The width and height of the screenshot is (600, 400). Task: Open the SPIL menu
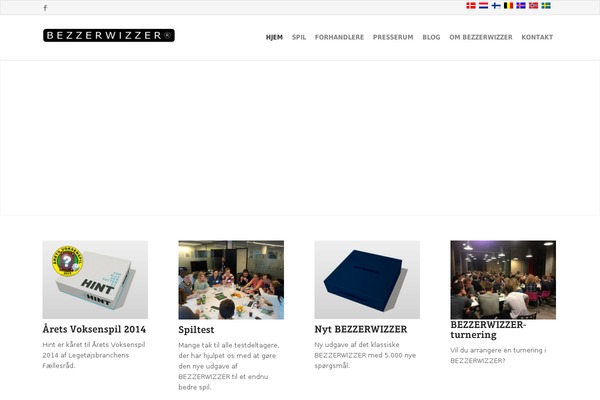pos(299,37)
